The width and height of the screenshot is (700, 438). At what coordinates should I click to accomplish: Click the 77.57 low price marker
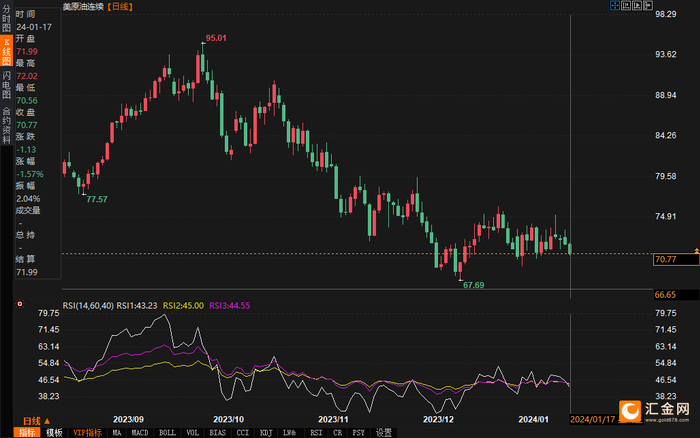tap(97, 200)
